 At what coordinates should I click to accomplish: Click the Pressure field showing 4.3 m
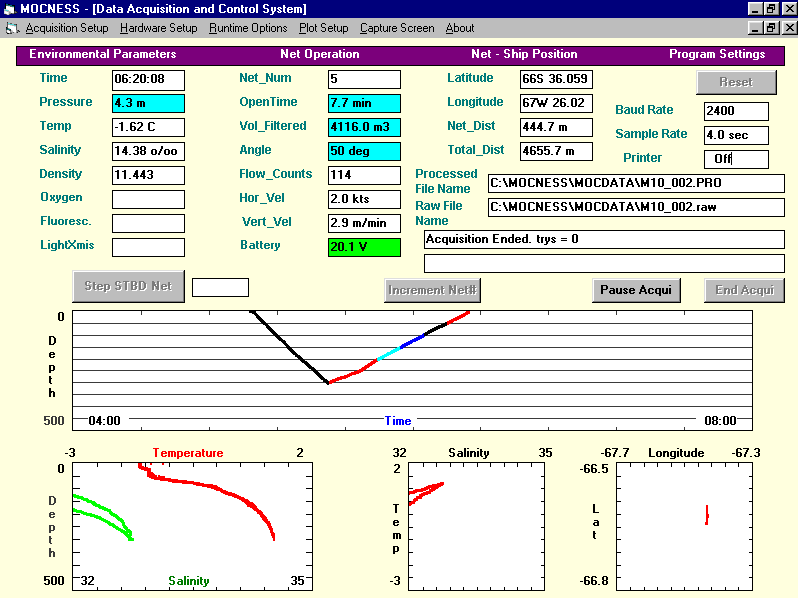(x=148, y=103)
